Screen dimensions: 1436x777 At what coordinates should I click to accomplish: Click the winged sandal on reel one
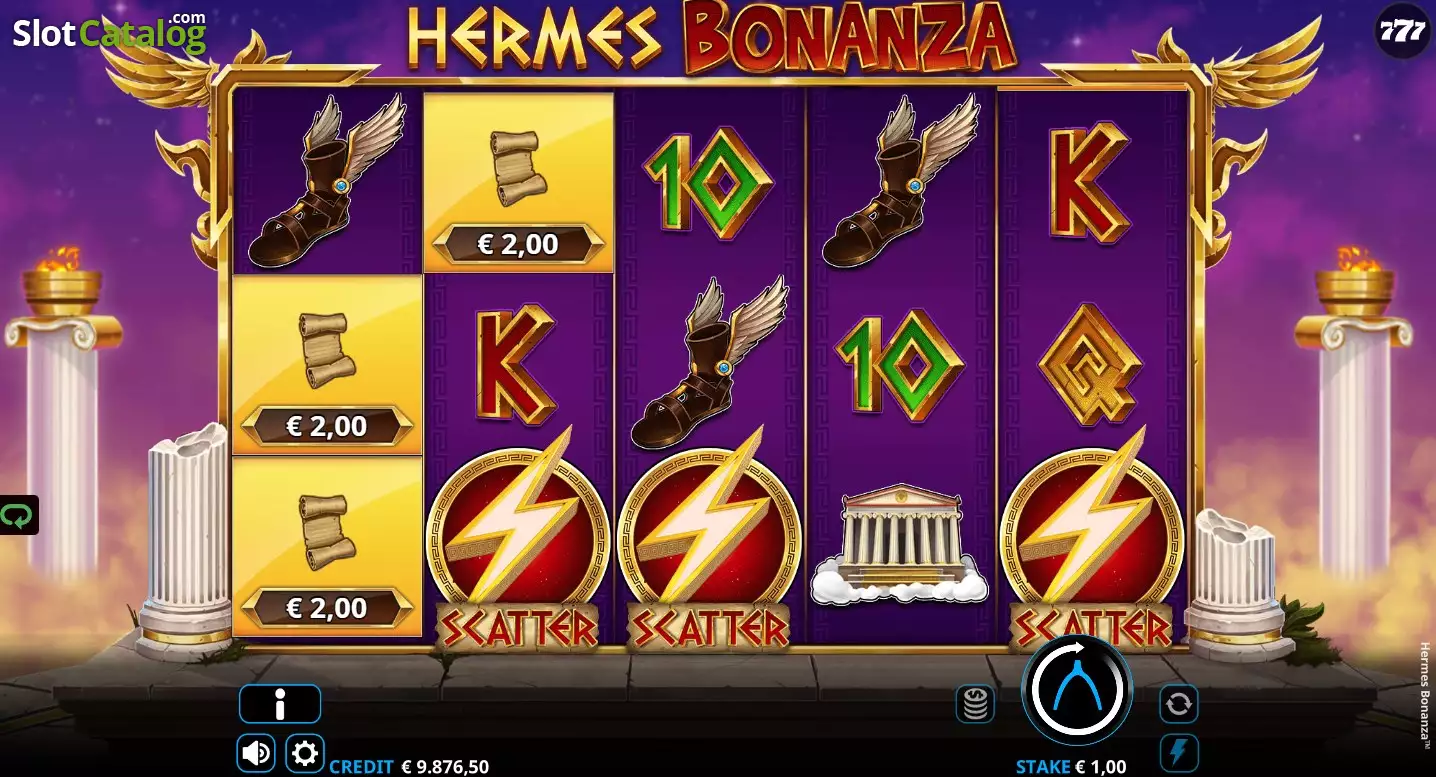point(327,181)
